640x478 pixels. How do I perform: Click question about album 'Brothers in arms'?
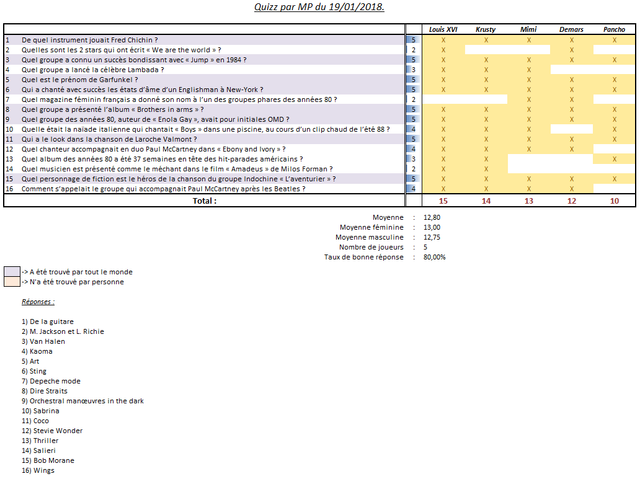[113, 109]
